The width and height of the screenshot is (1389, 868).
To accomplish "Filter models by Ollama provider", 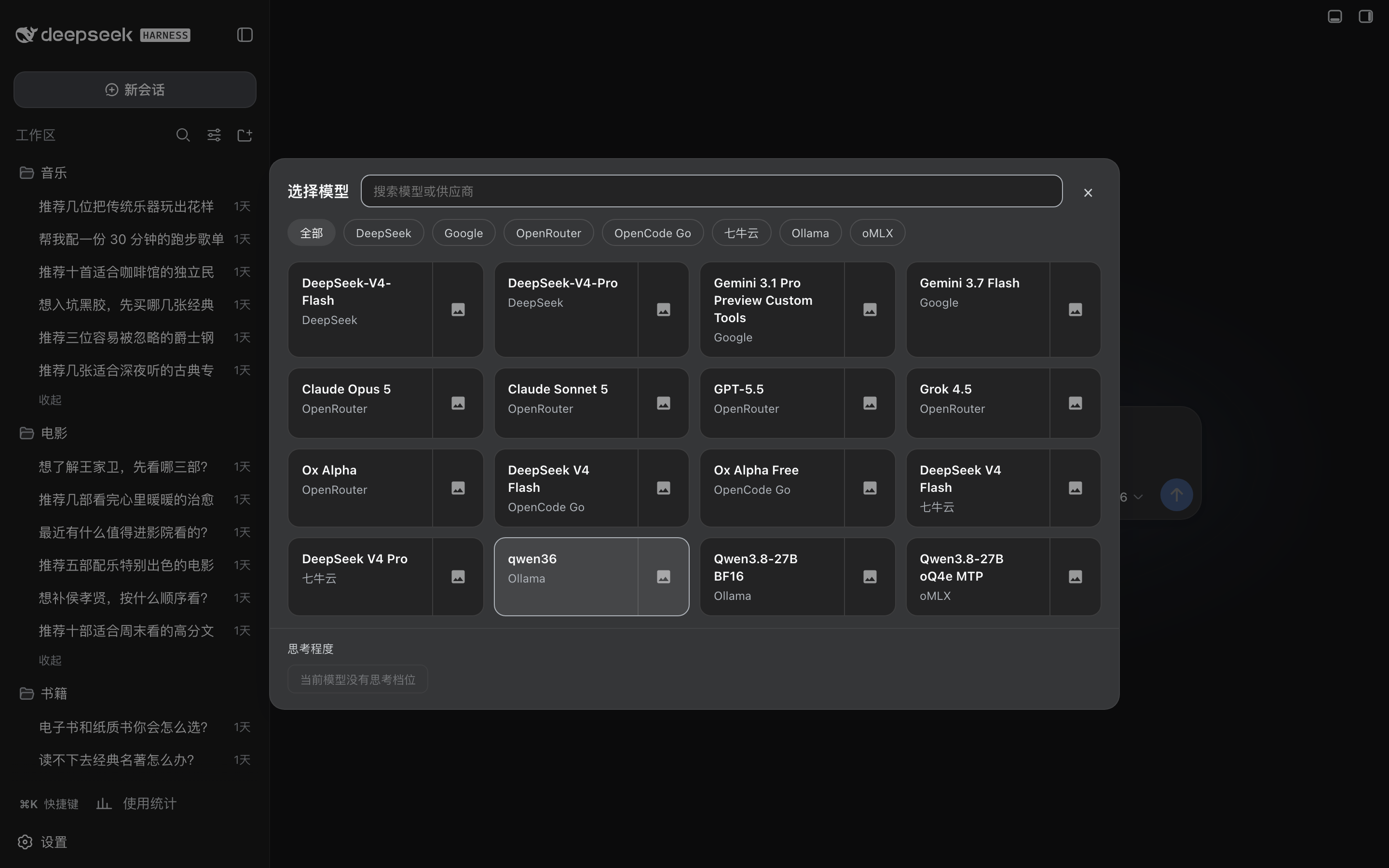I will (810, 233).
